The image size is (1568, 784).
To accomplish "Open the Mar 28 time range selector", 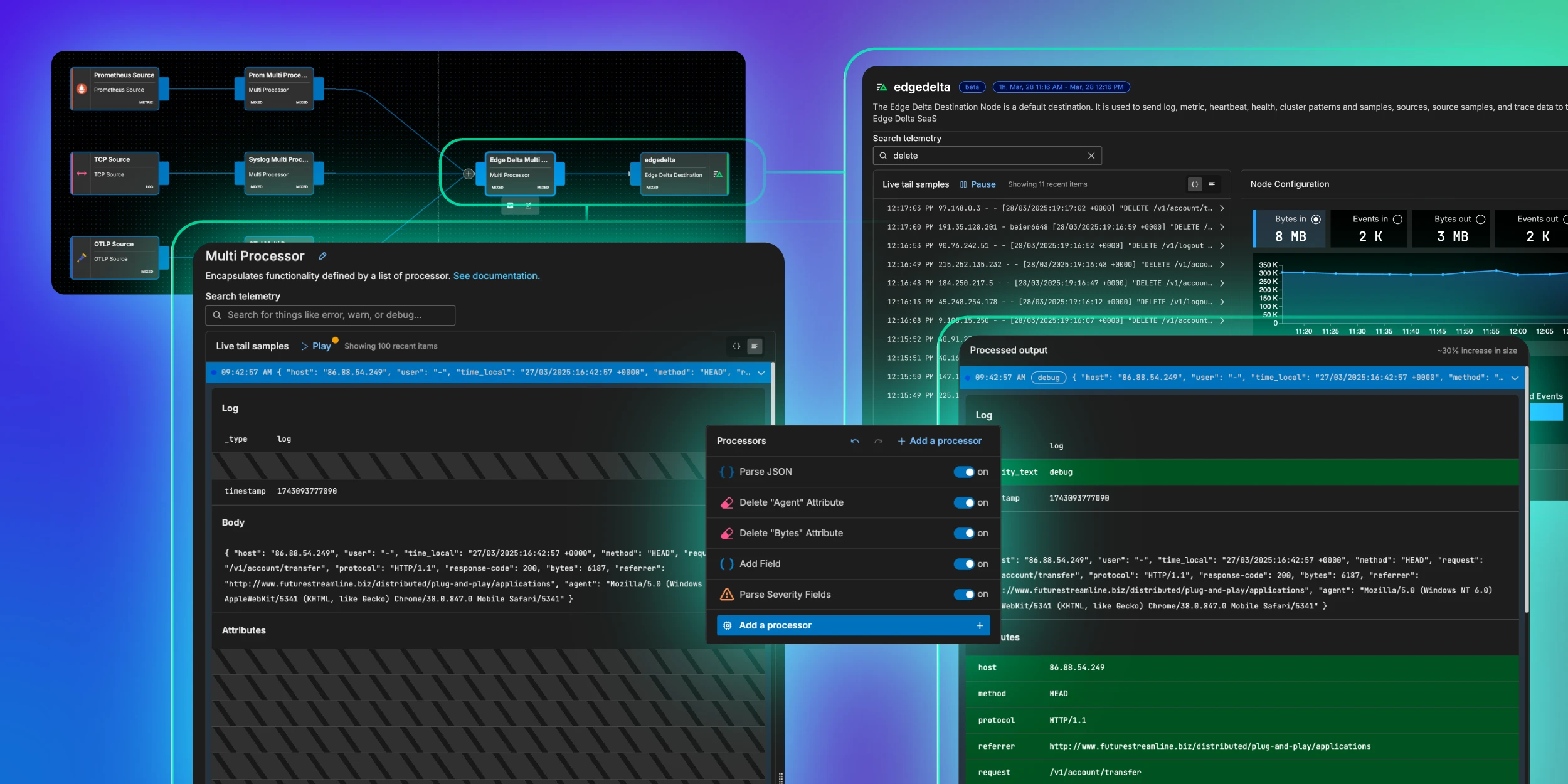I will (1061, 87).
